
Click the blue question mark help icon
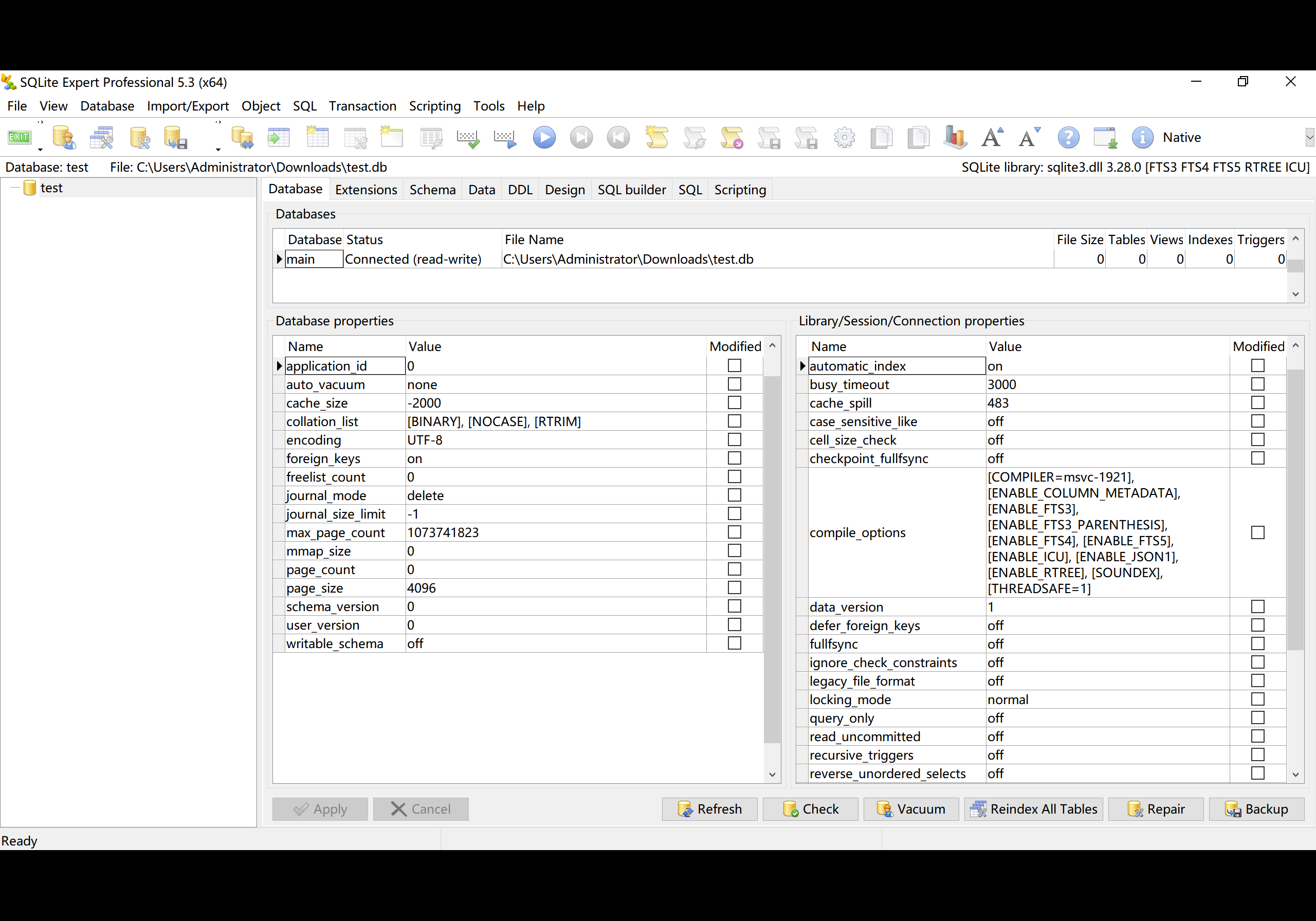click(1068, 138)
